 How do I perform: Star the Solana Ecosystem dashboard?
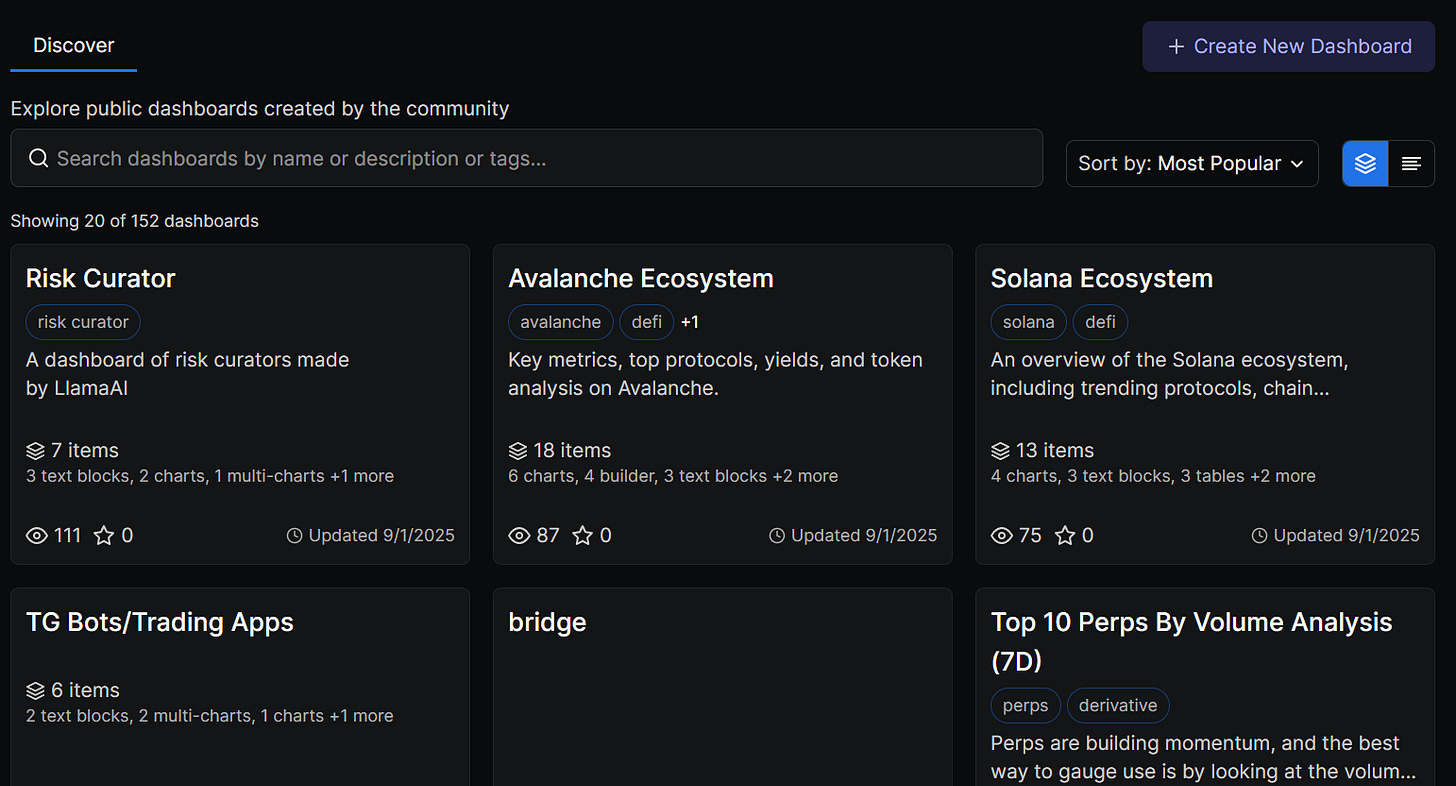coord(1065,536)
